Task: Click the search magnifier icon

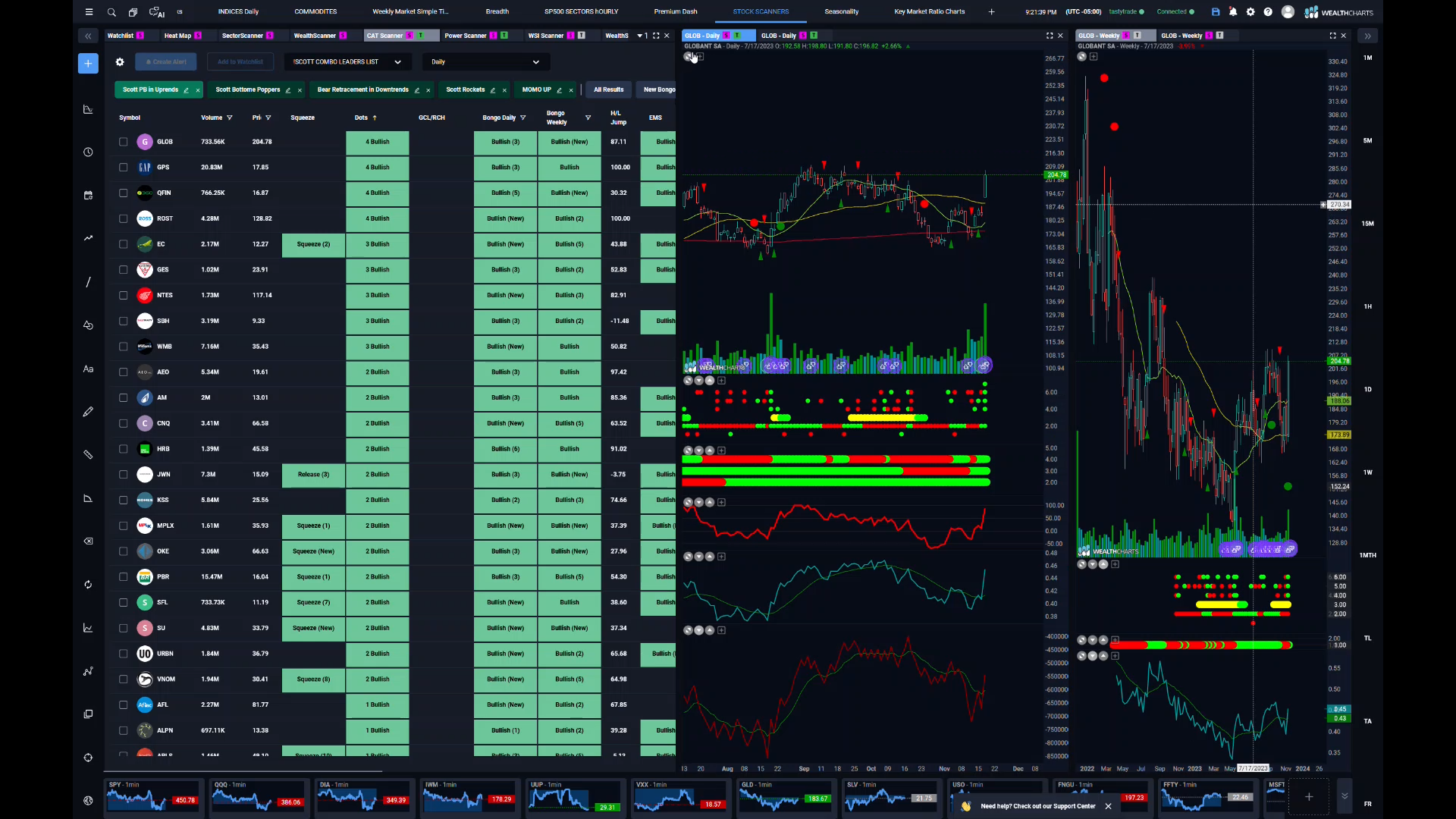Action: coord(111,12)
